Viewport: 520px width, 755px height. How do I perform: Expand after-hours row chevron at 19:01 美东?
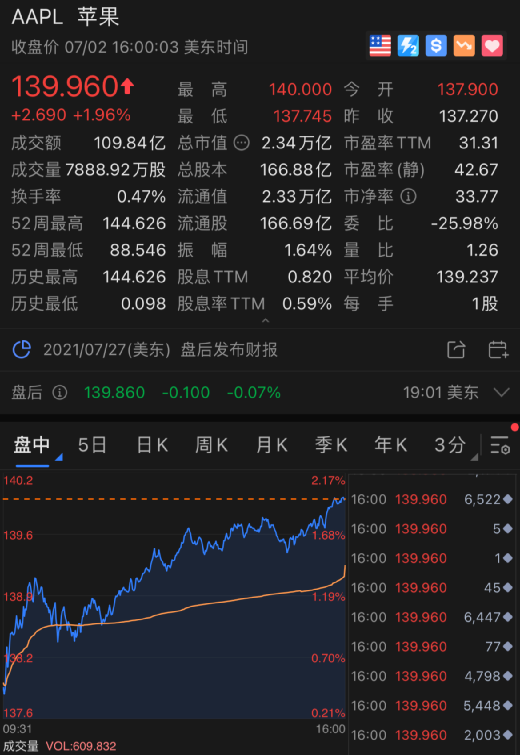point(501,392)
